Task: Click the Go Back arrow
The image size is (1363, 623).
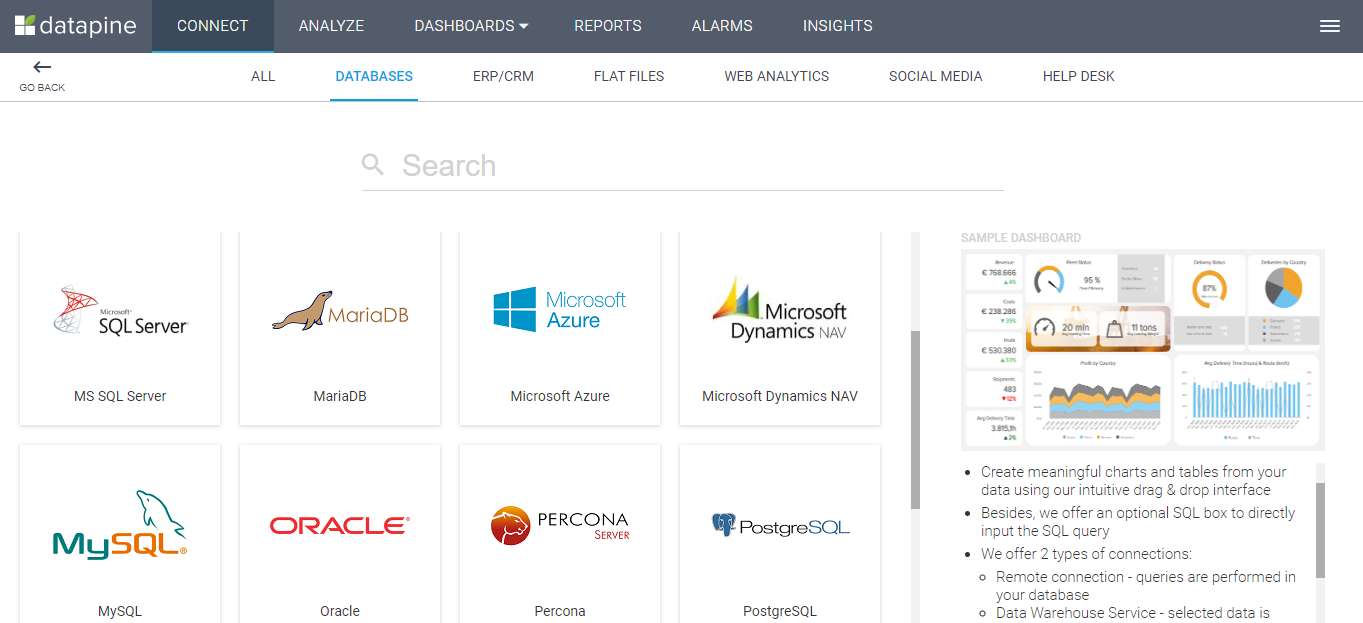Action: click(42, 67)
